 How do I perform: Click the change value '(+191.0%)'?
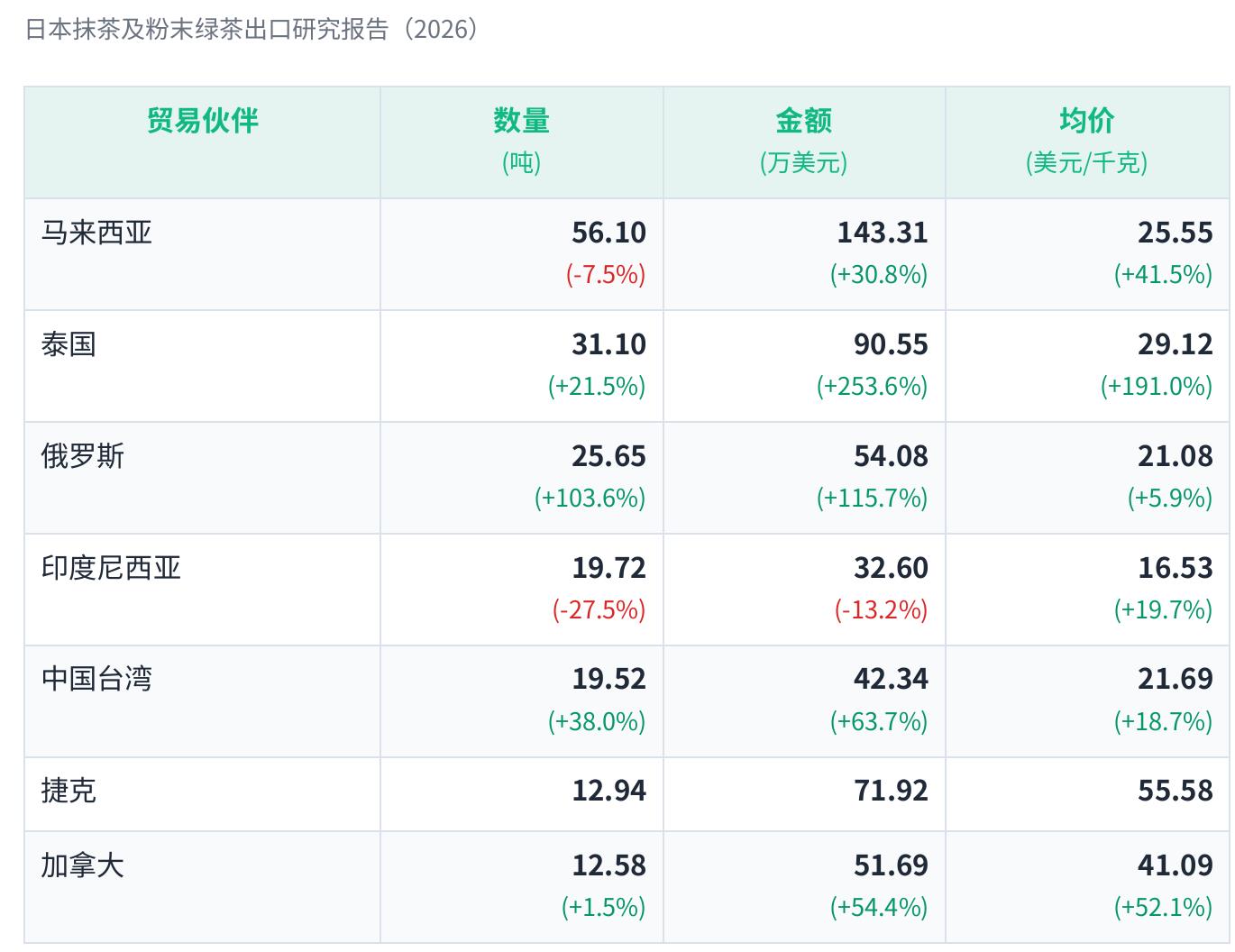(1157, 386)
